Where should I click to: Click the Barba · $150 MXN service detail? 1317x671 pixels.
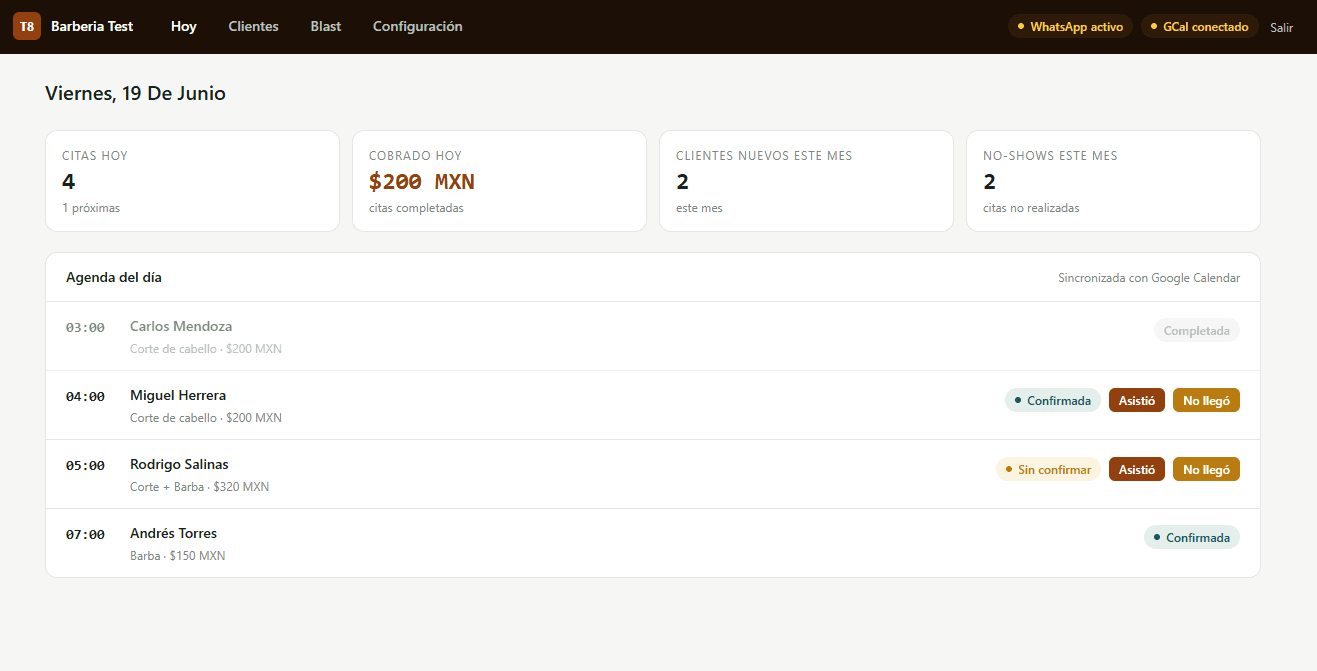(x=178, y=556)
